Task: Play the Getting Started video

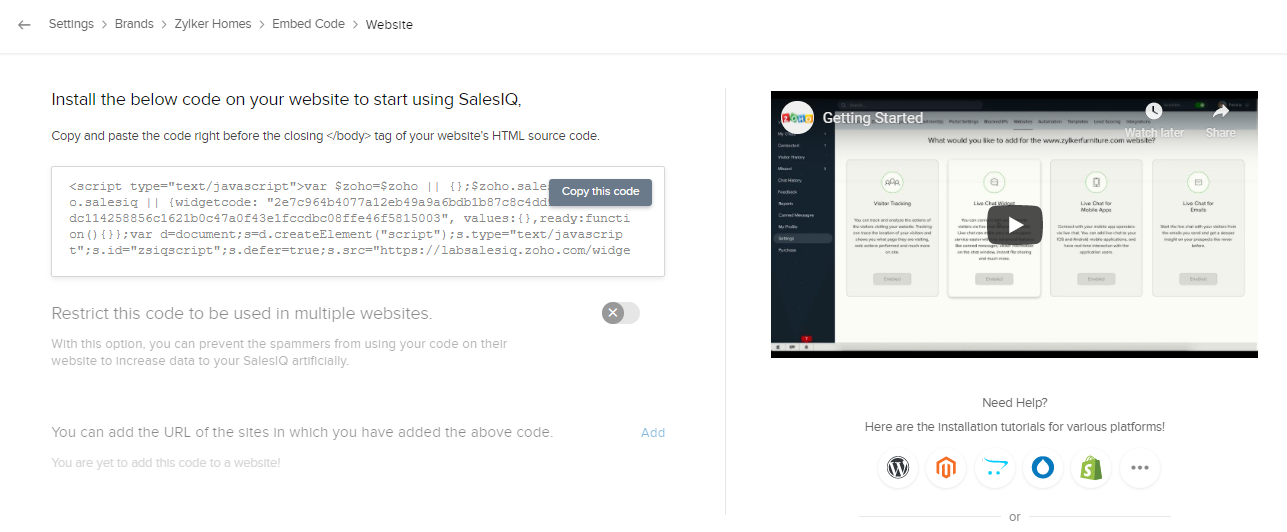Action: (1015, 225)
